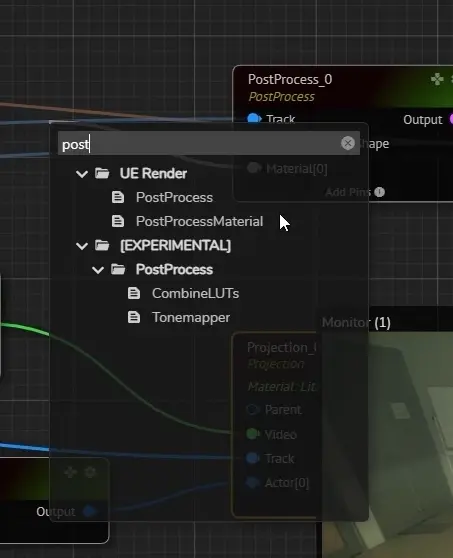
Task: Select the UE Render folder icon
Action: (102, 173)
